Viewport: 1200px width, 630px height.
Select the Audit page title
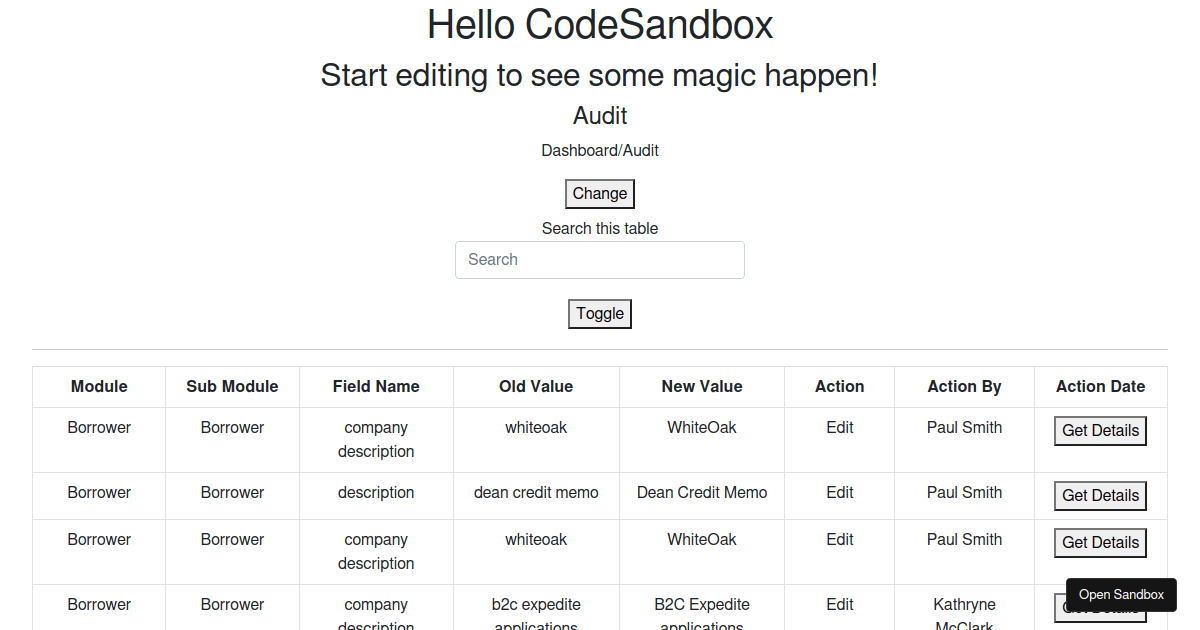tap(599, 115)
